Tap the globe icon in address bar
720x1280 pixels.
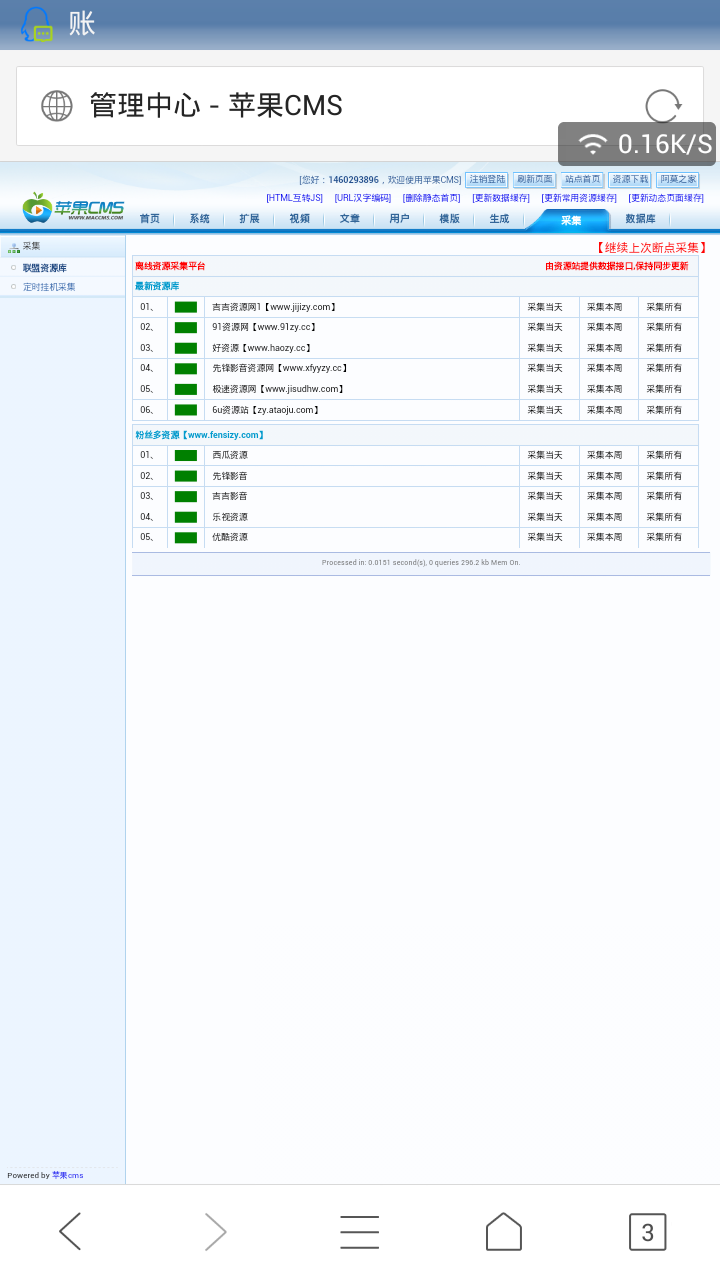[x=56, y=106]
